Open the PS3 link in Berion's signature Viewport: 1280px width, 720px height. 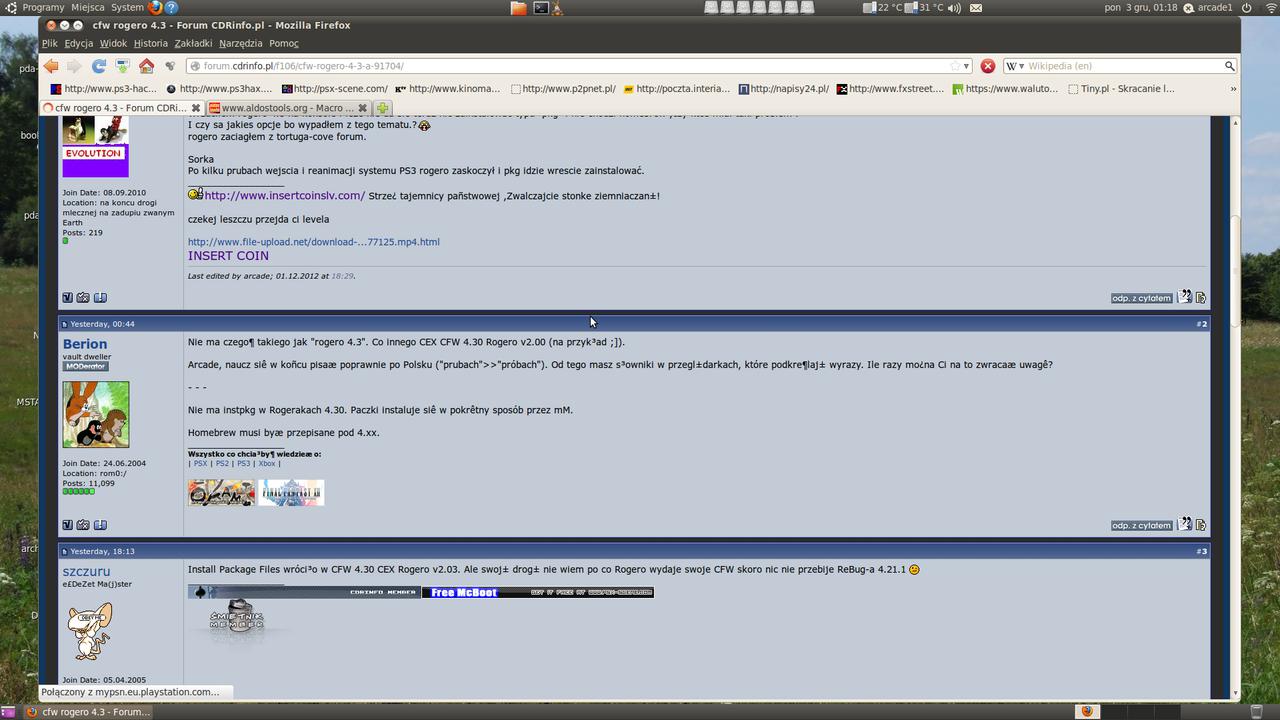click(243, 463)
